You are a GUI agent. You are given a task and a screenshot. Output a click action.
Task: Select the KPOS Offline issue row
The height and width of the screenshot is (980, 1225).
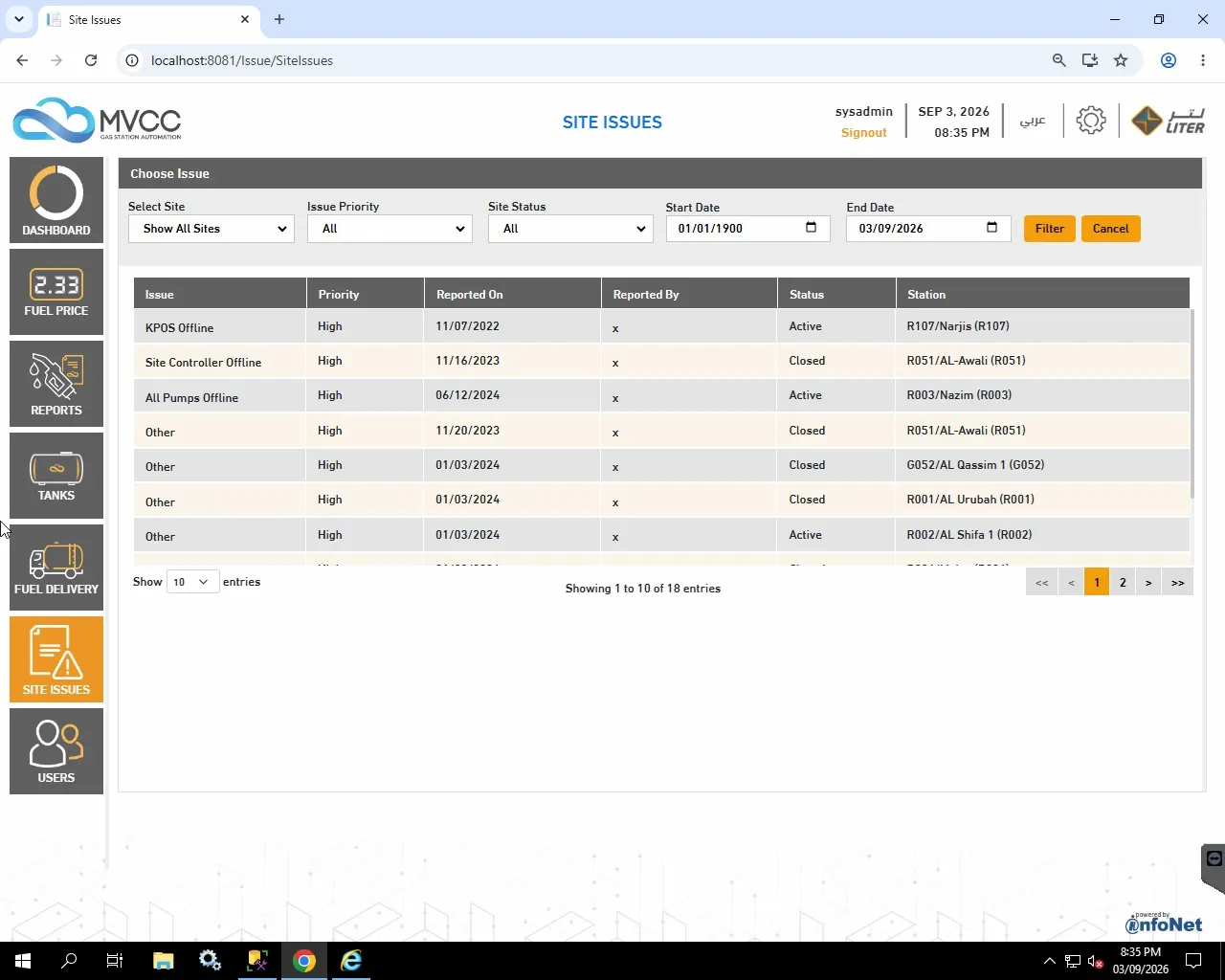[662, 326]
